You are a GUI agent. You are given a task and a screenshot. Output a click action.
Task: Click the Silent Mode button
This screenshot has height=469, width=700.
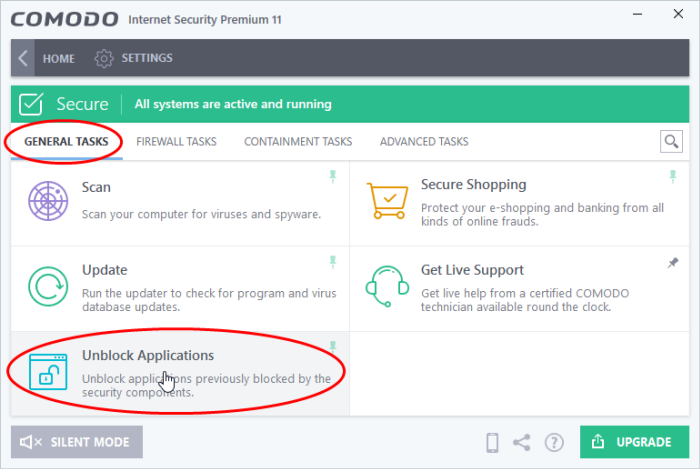pyautogui.click(x=77, y=442)
